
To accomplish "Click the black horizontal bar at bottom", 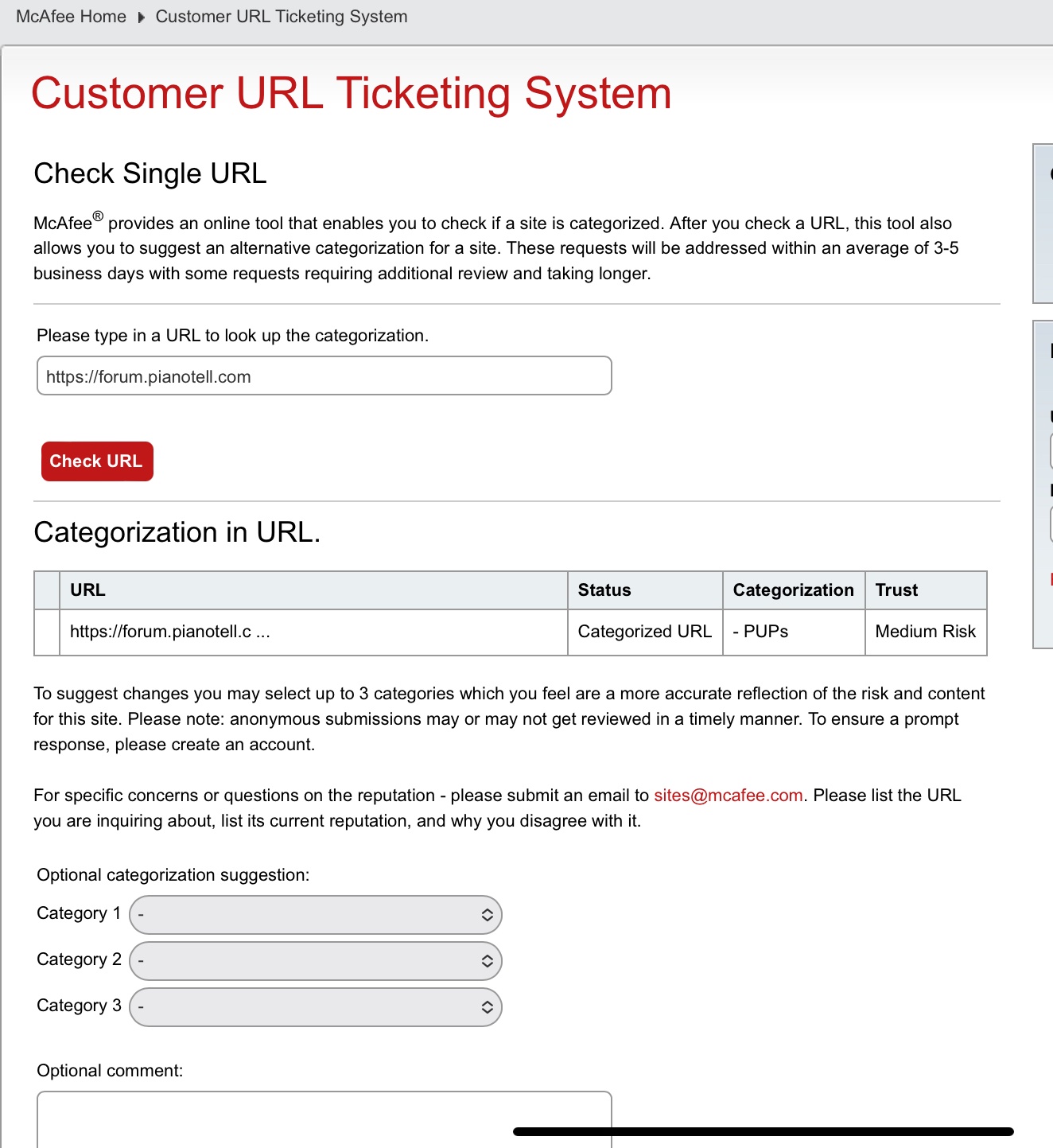I will point(763,1131).
